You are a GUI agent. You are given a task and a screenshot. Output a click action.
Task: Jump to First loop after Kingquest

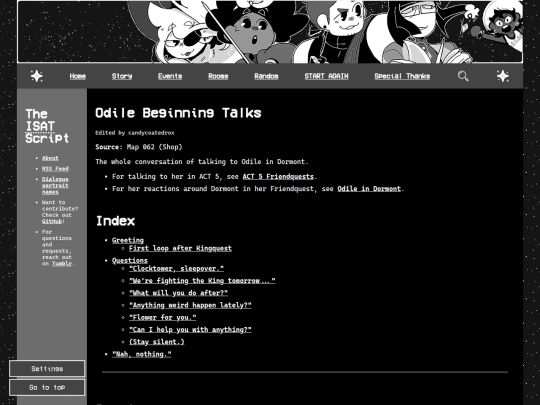(x=180, y=248)
